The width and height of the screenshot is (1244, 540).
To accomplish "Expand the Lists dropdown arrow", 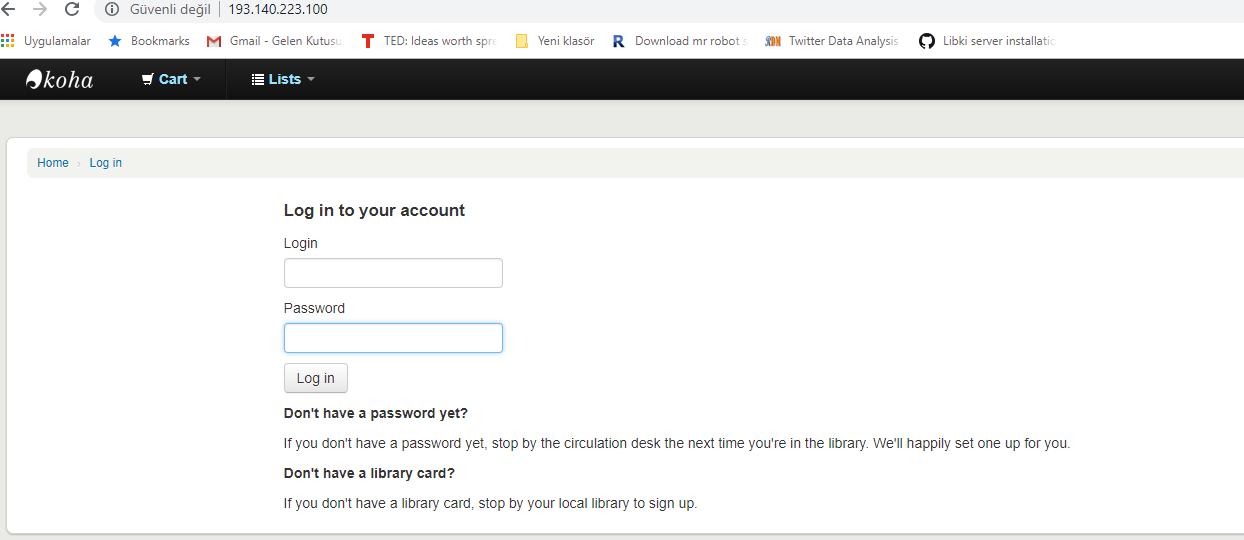I will point(311,79).
